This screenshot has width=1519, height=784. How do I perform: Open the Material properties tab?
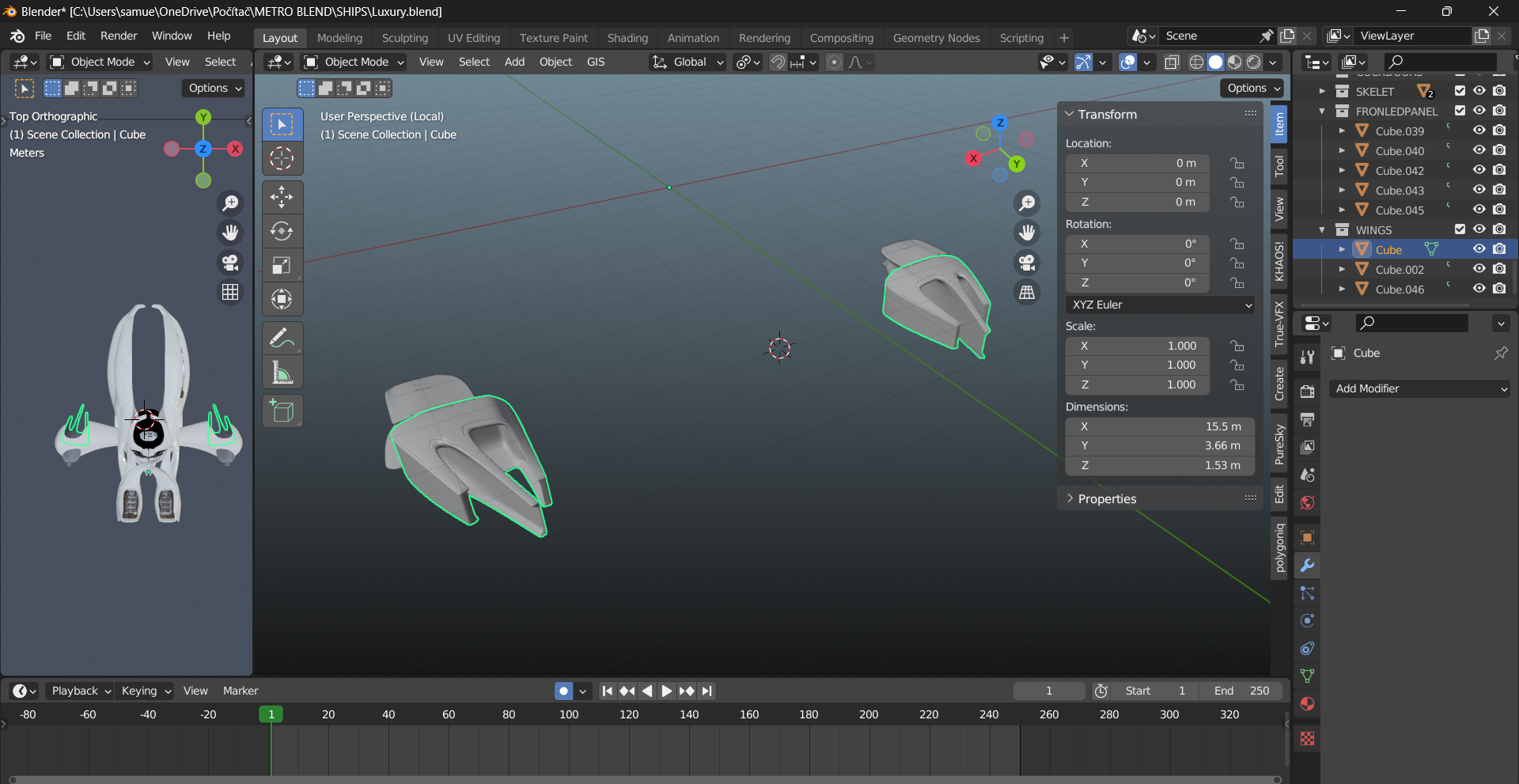[x=1307, y=704]
